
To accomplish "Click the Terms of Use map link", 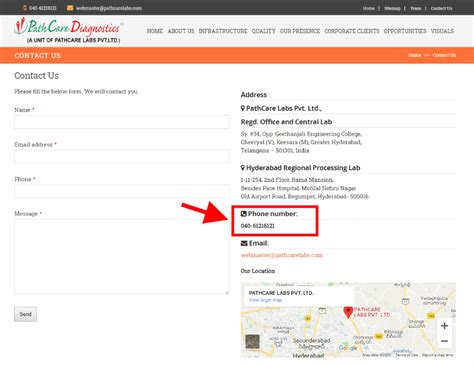I will (406, 355).
